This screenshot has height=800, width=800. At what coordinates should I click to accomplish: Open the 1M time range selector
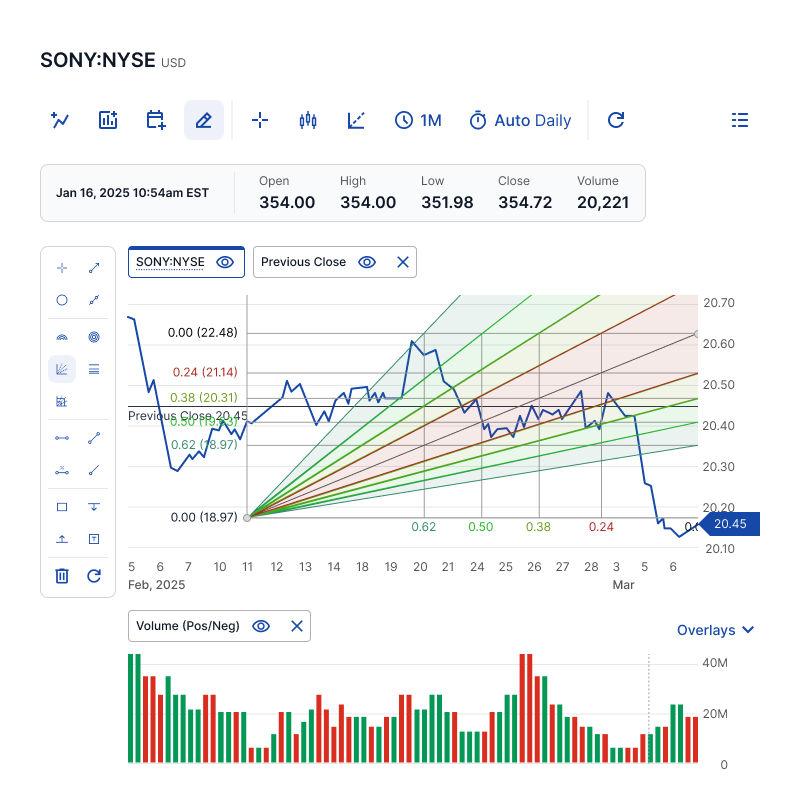(x=418, y=120)
